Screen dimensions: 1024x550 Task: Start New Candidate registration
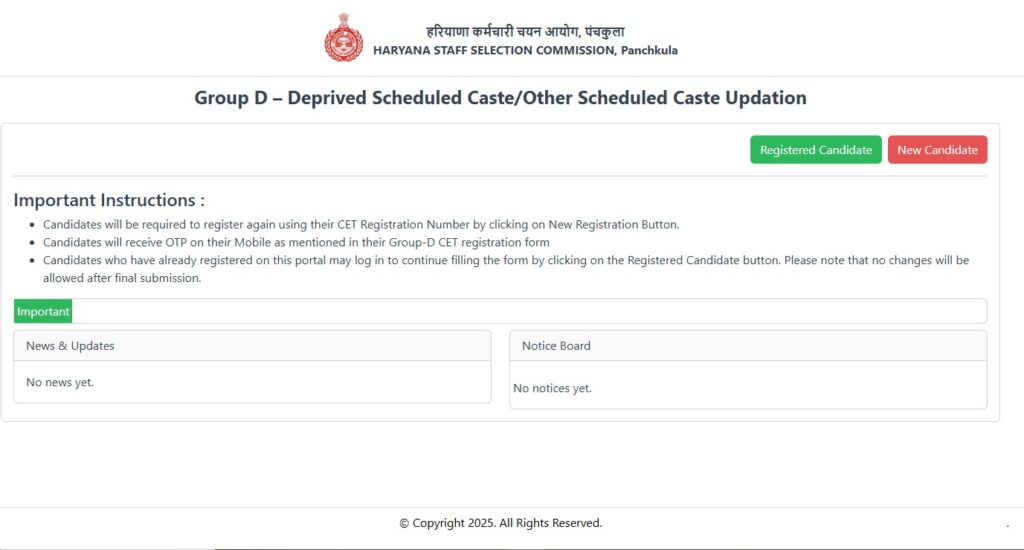(937, 150)
